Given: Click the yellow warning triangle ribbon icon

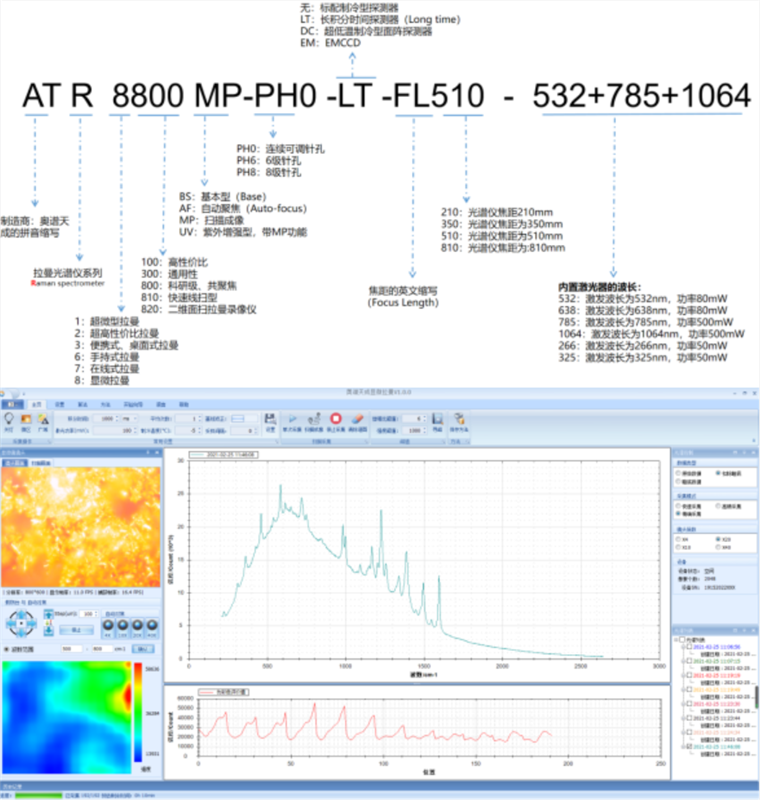Looking at the screenshot, I should coord(43,420).
